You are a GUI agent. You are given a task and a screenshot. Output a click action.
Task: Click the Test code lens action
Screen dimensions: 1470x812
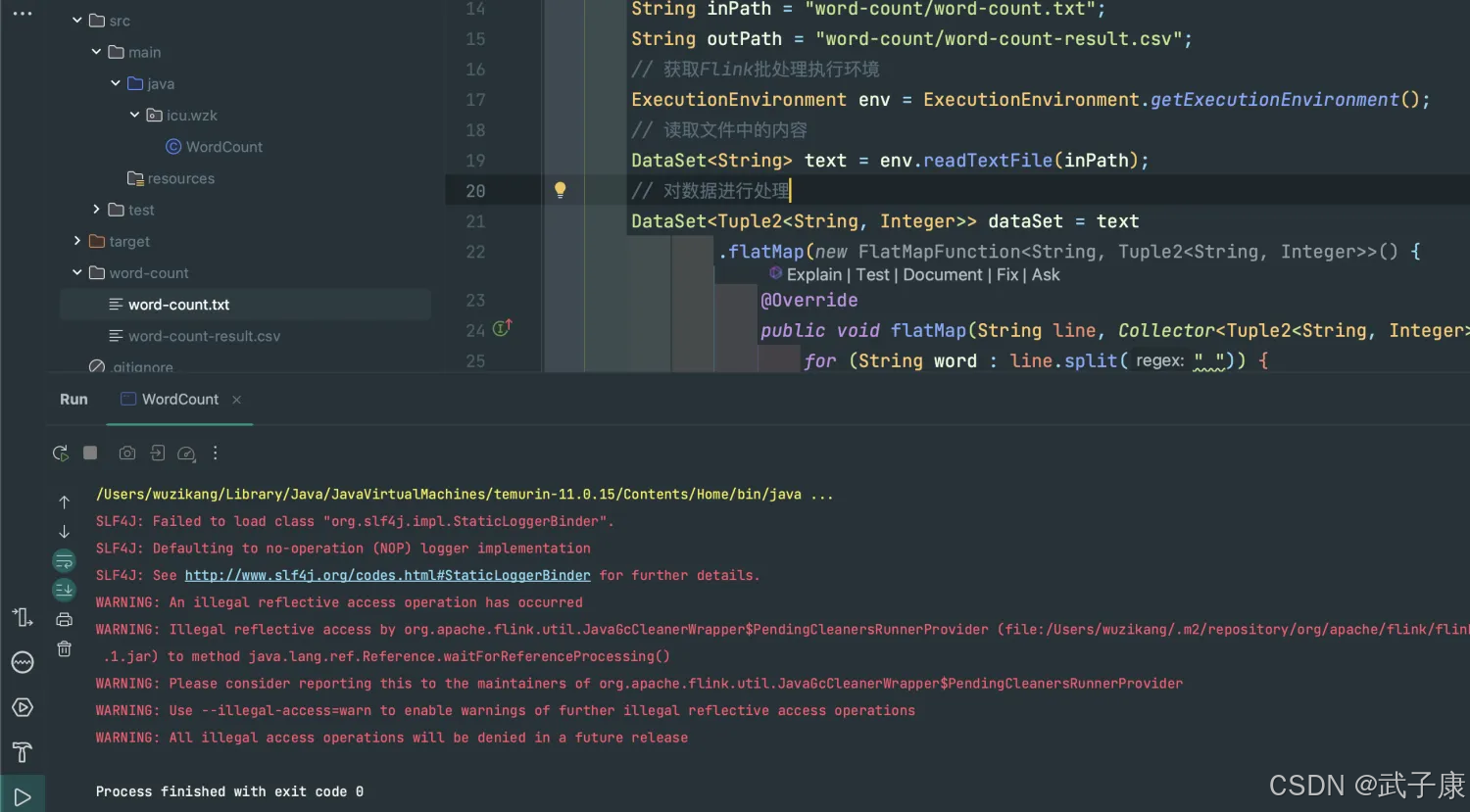coord(873,275)
